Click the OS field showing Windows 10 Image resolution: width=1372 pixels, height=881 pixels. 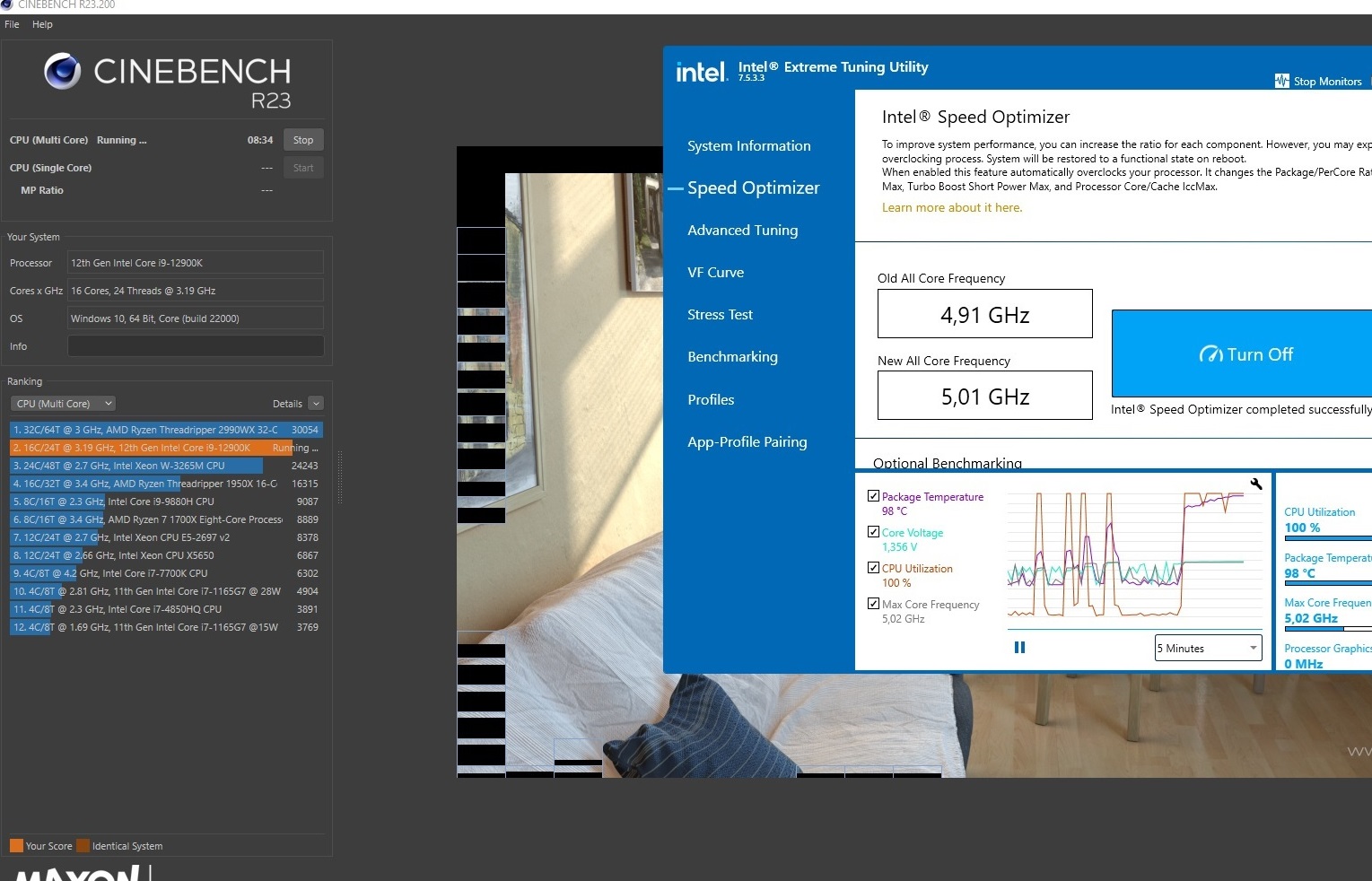pos(196,318)
